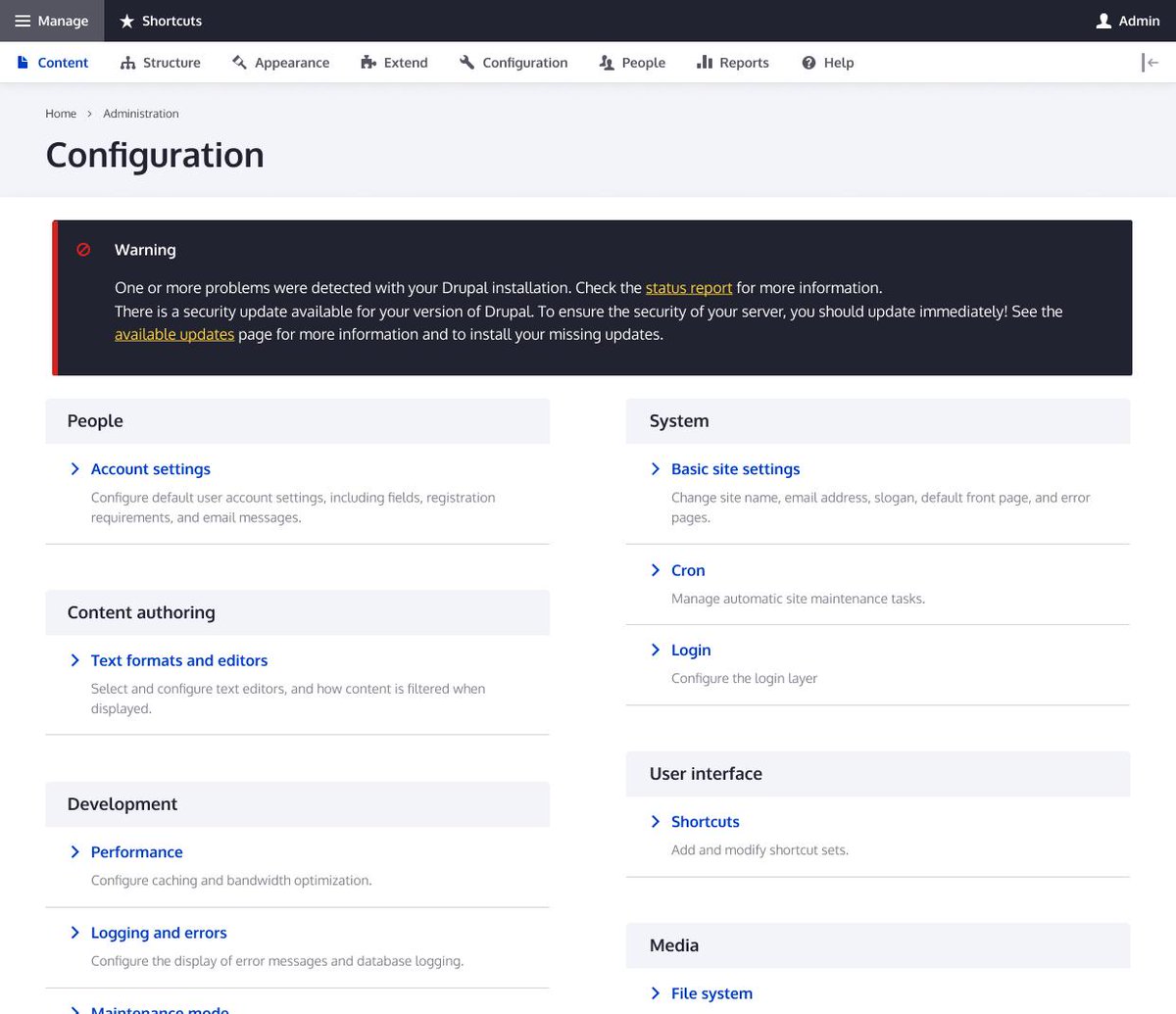Click 'Configure the login layer' description

tap(744, 678)
